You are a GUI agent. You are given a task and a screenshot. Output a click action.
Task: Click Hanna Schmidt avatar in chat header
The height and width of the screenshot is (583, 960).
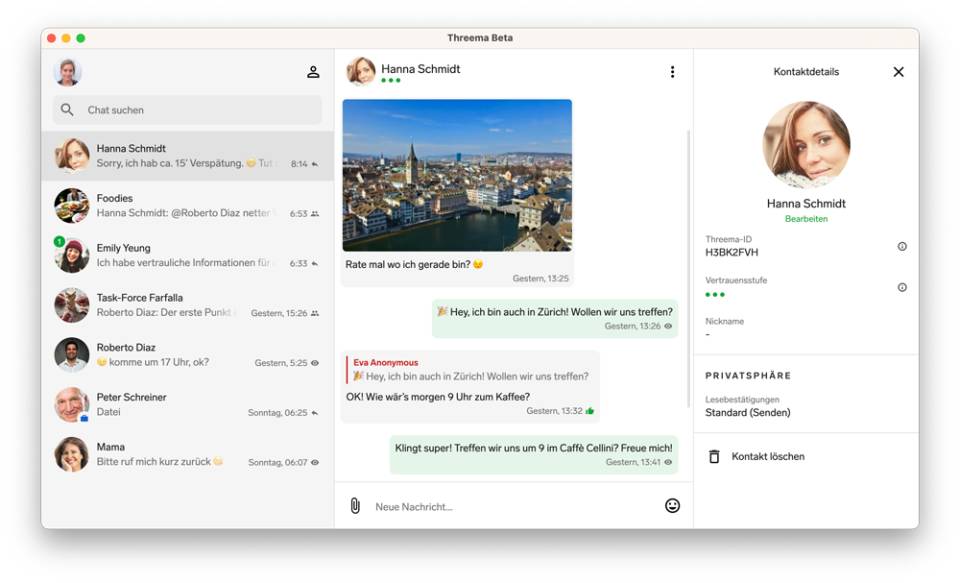(x=361, y=72)
